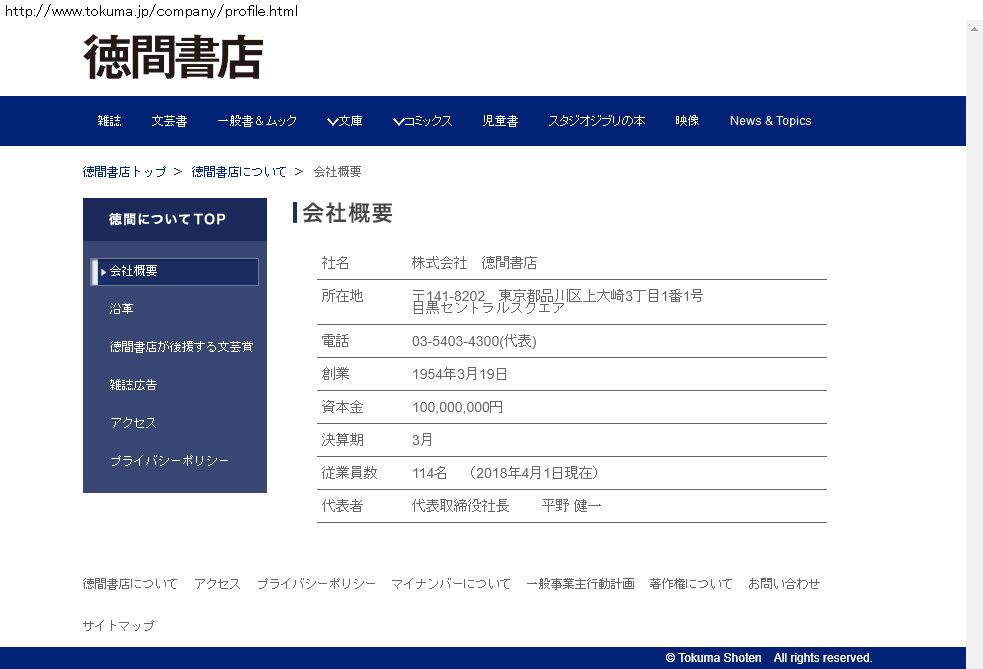Expand the コミックス dropdown menu
This screenshot has width=983, height=669.
click(422, 121)
